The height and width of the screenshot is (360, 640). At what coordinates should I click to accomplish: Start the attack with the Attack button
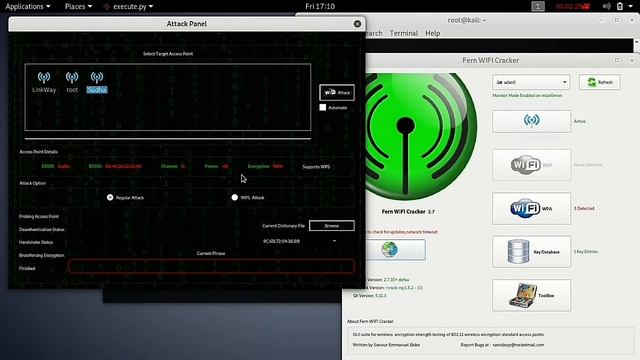coord(337,93)
